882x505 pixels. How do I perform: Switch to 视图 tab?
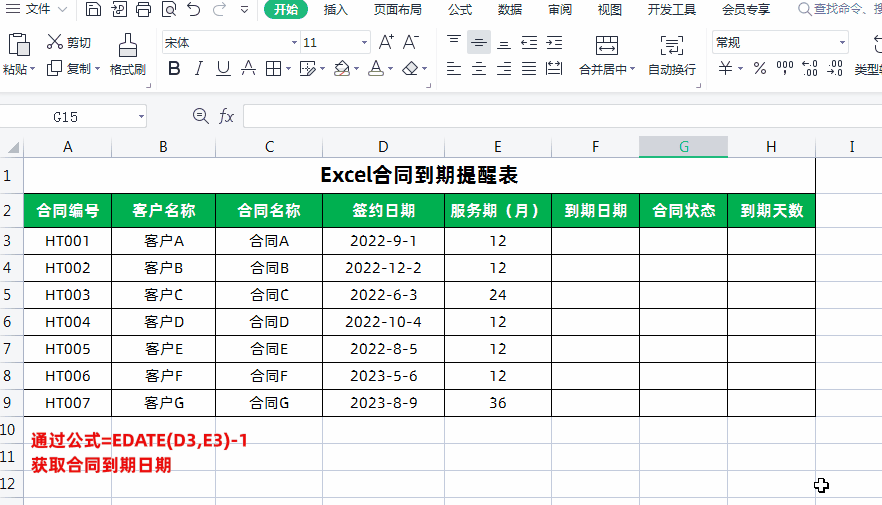(610, 10)
